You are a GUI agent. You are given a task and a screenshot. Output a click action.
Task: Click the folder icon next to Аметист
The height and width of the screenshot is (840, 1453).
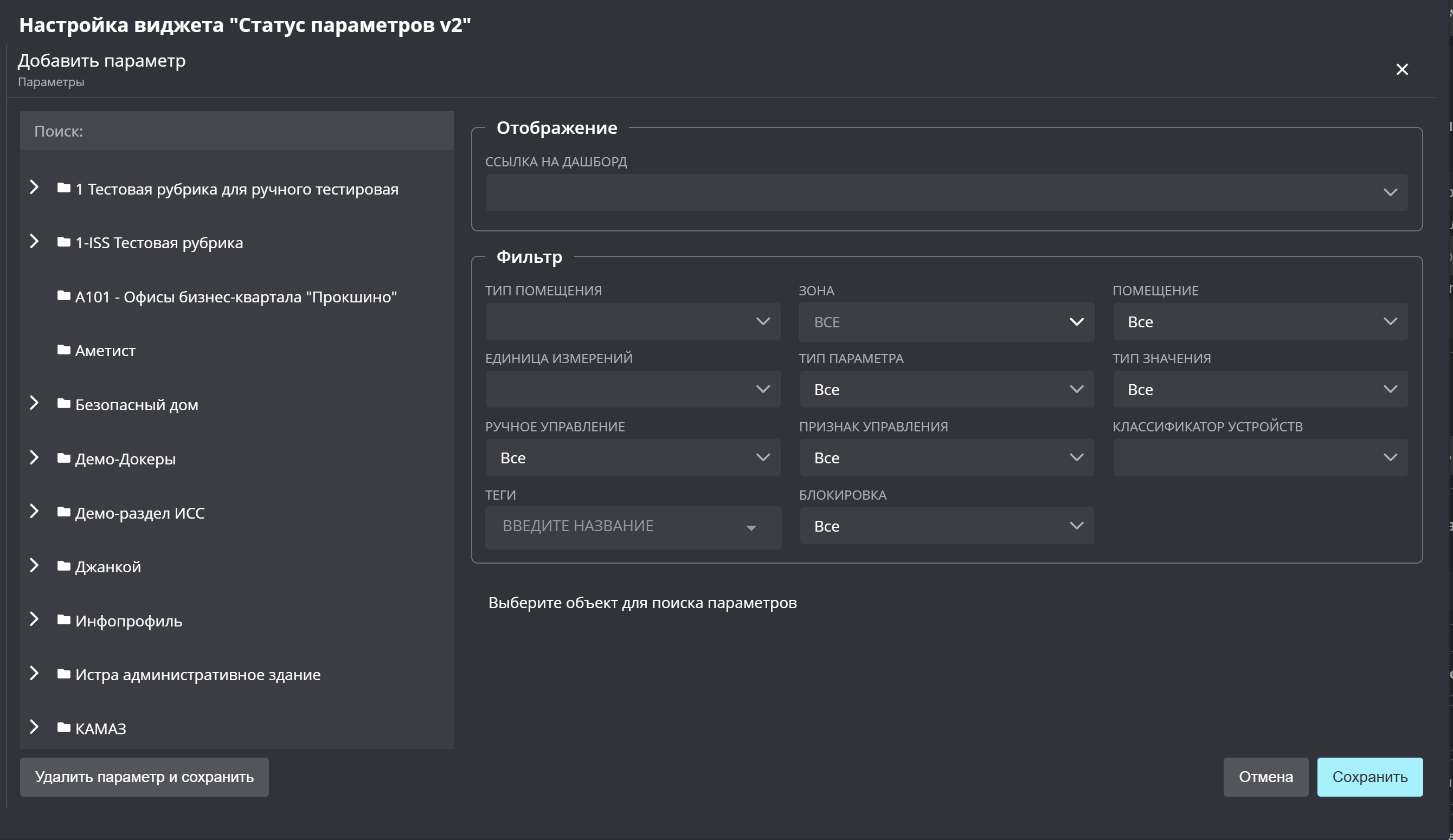[64, 350]
